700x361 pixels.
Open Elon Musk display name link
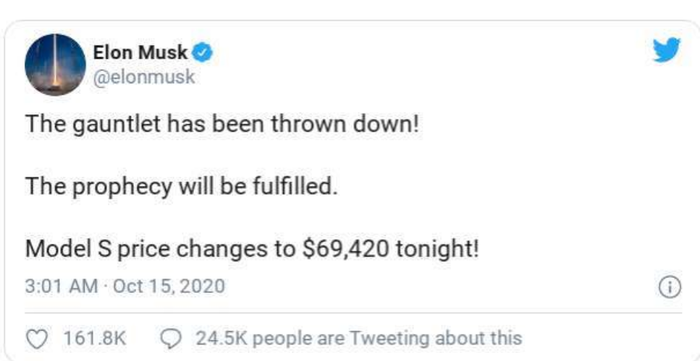140,53
